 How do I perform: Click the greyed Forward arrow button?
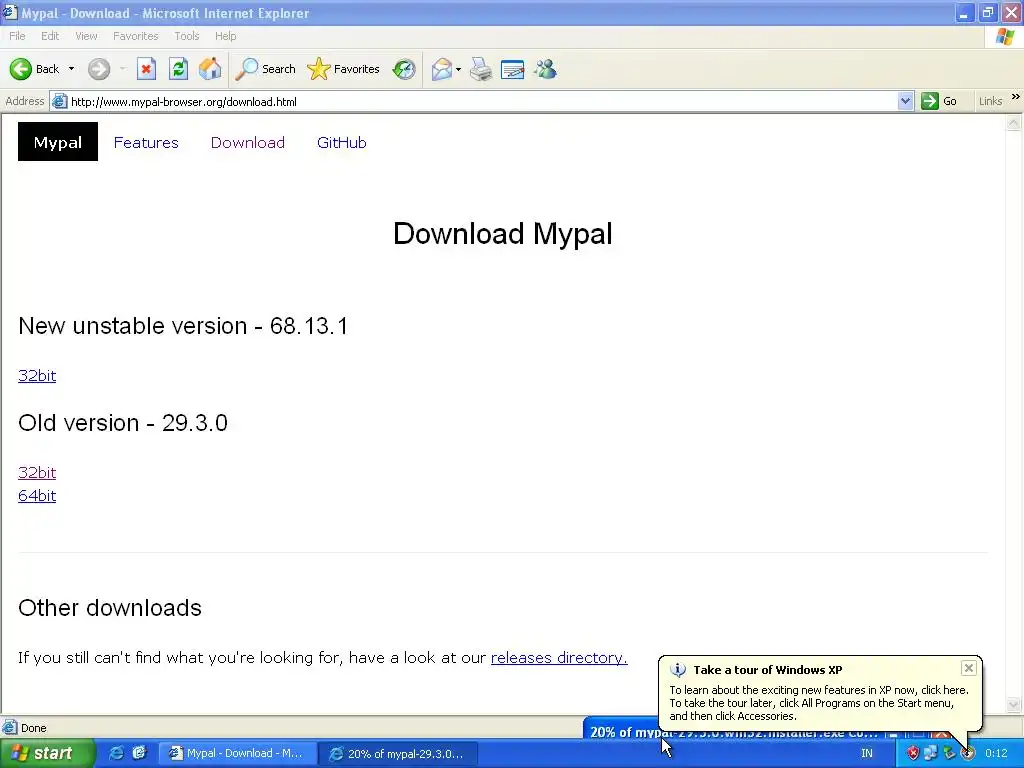click(x=99, y=69)
